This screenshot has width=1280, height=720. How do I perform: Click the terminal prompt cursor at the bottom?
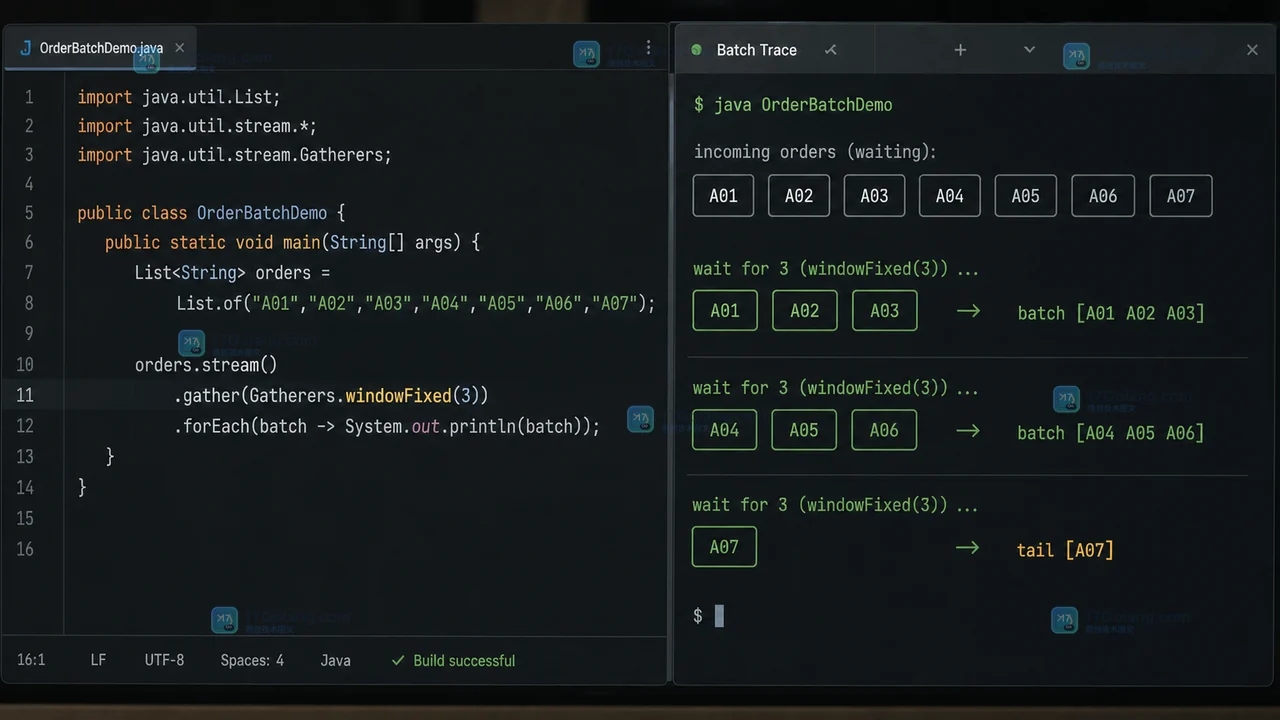coord(719,616)
